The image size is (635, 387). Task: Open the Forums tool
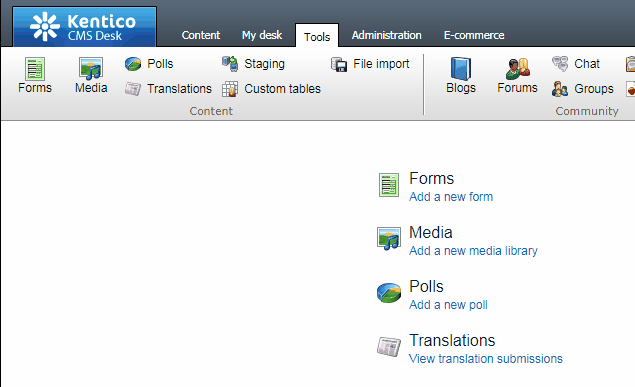(x=517, y=76)
